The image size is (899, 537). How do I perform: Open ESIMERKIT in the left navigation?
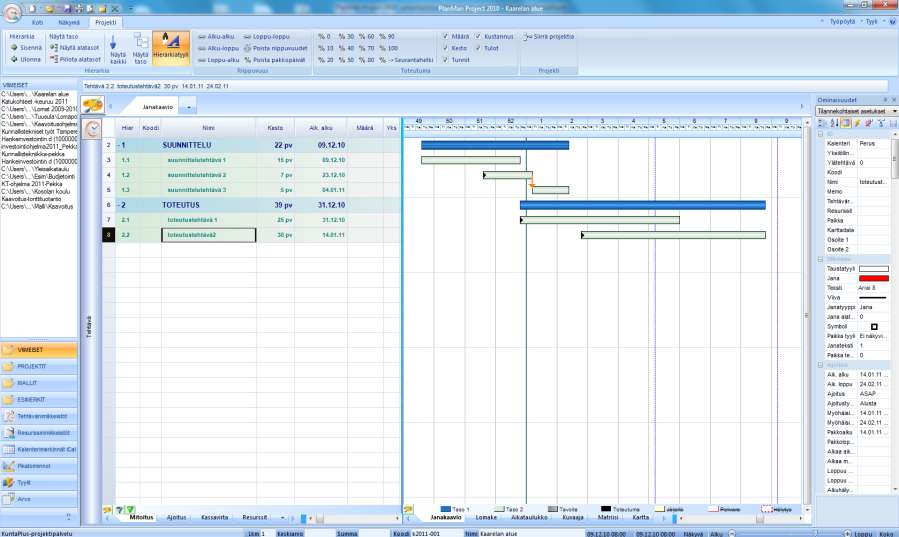pyautogui.click(x=39, y=399)
